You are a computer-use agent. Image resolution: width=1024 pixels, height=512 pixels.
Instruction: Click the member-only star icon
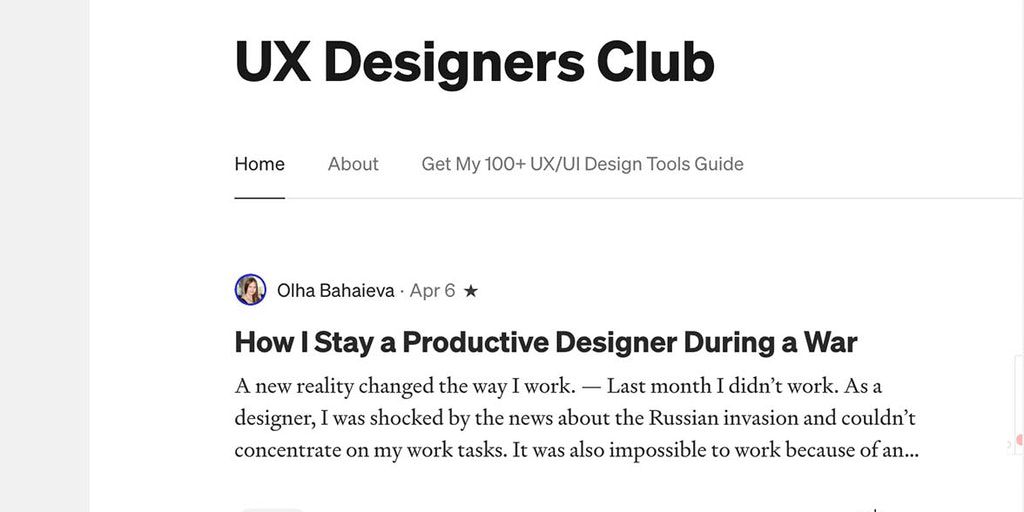[x=471, y=291]
